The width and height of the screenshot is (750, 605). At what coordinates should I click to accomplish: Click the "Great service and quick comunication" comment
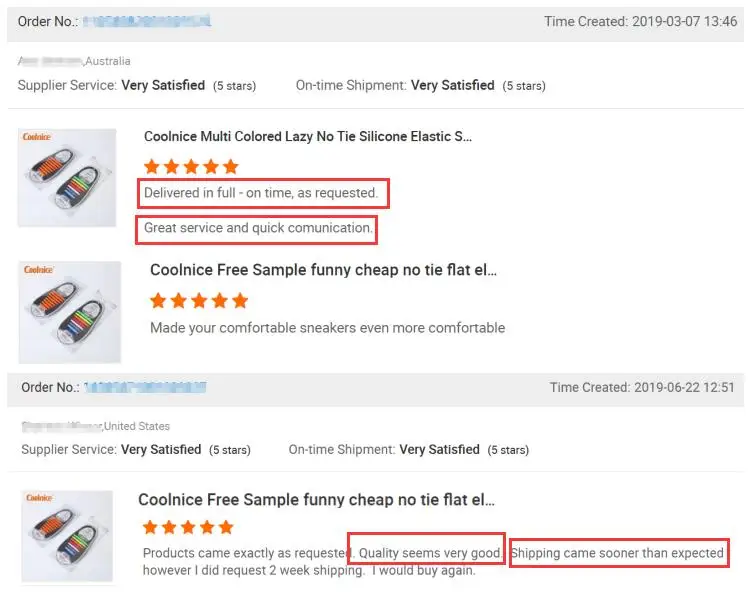(258, 228)
